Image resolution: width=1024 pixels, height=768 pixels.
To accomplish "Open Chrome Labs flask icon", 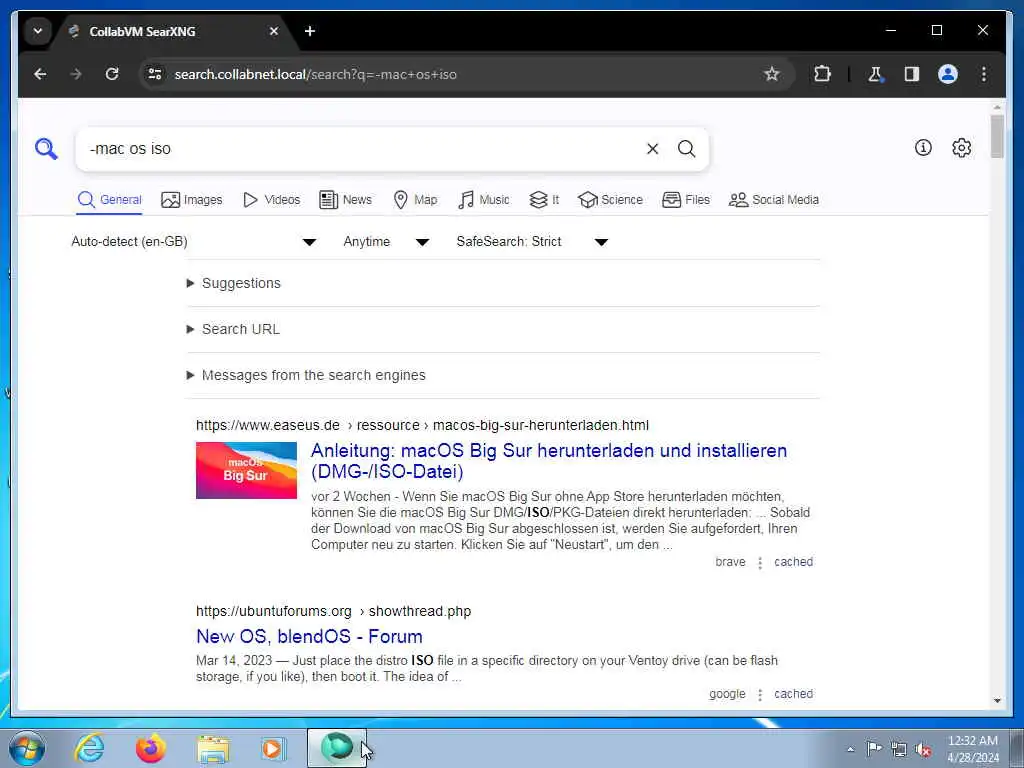I will pyautogui.click(x=875, y=74).
